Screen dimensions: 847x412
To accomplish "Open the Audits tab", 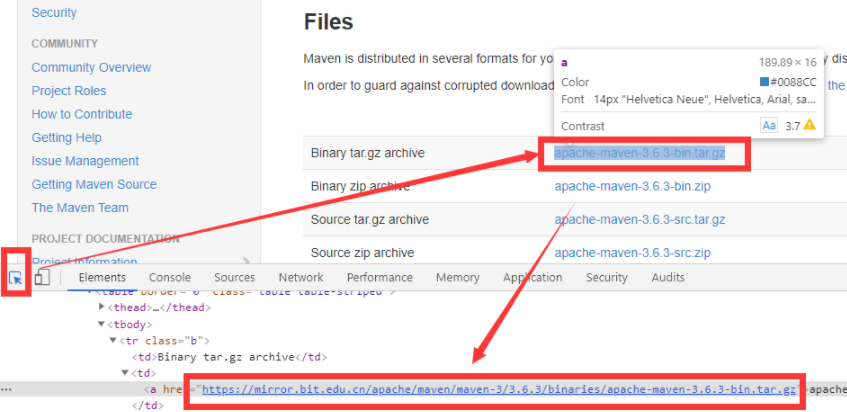I will [x=668, y=277].
